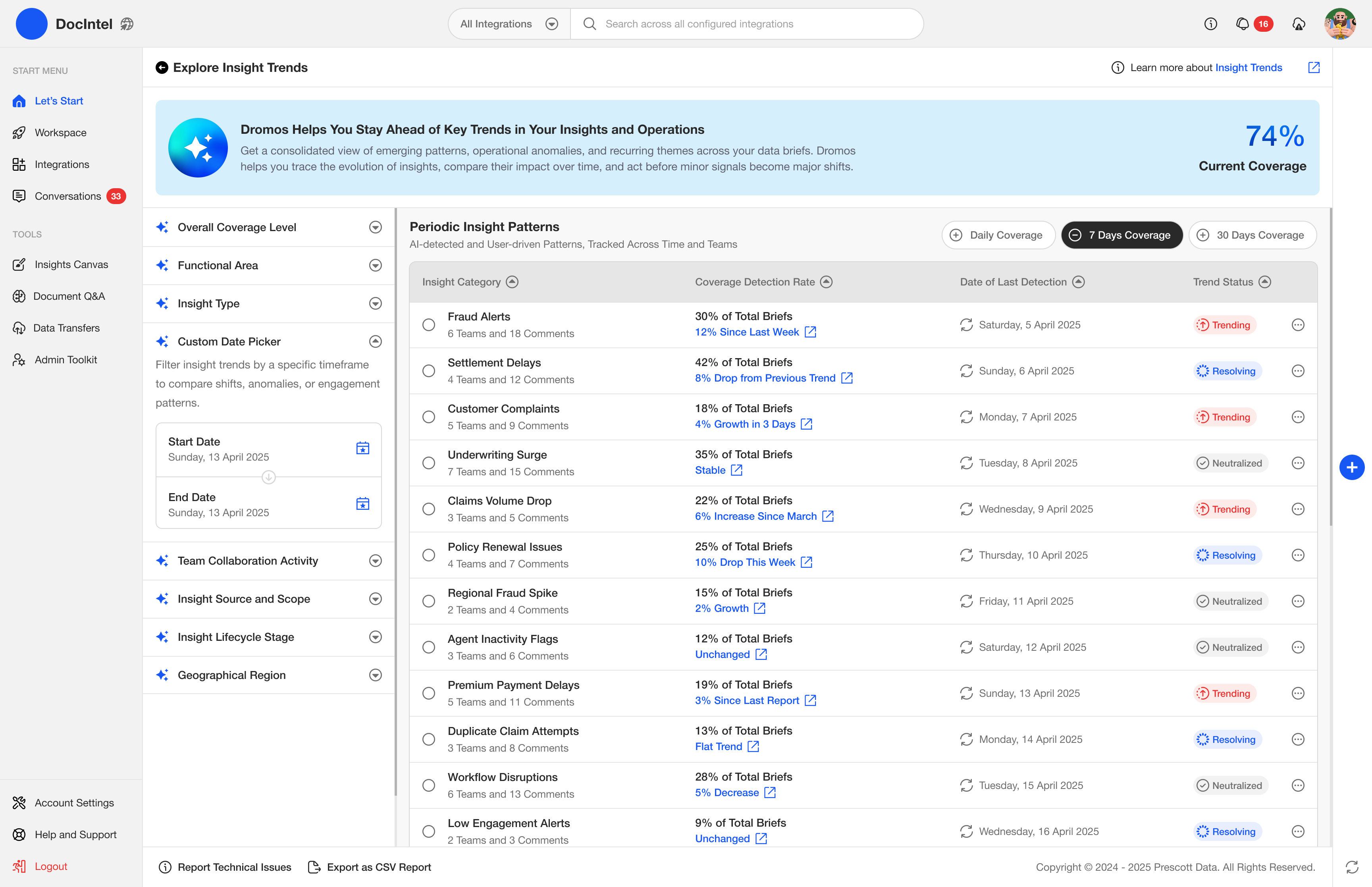Screen dimensions: 1372x887
Task: Open the Start Date calendar picker icon
Action: click(x=363, y=448)
